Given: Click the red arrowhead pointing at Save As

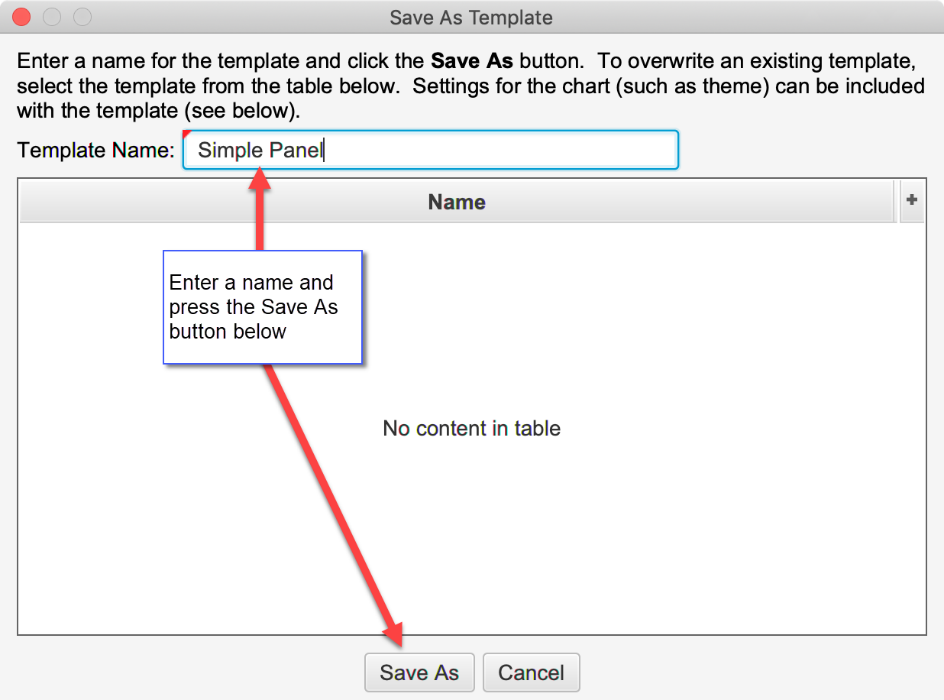Looking at the screenshot, I should 394,634.
